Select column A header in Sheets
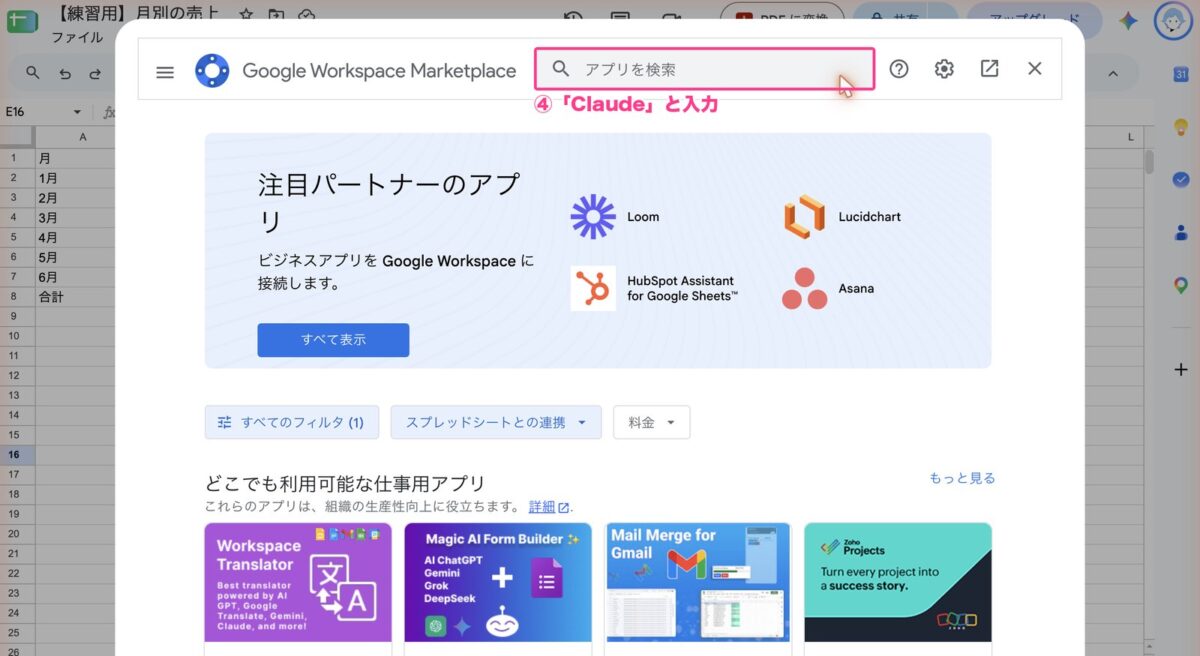This screenshot has height=656, width=1200. pyautogui.click(x=75, y=136)
